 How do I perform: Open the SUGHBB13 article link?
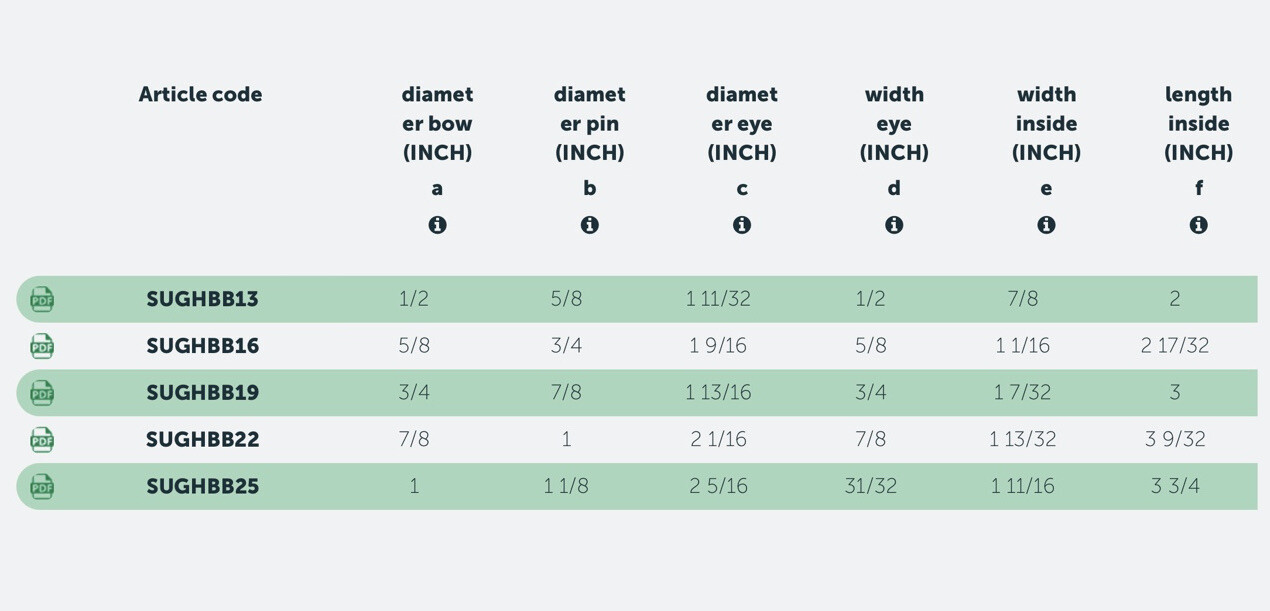(202, 299)
